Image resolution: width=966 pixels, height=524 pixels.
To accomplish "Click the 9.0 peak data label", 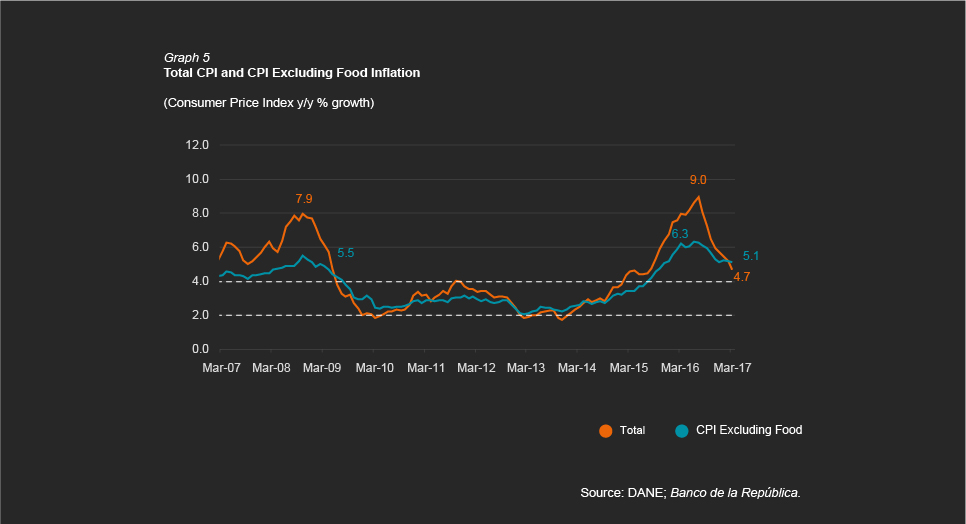I will point(698,180).
